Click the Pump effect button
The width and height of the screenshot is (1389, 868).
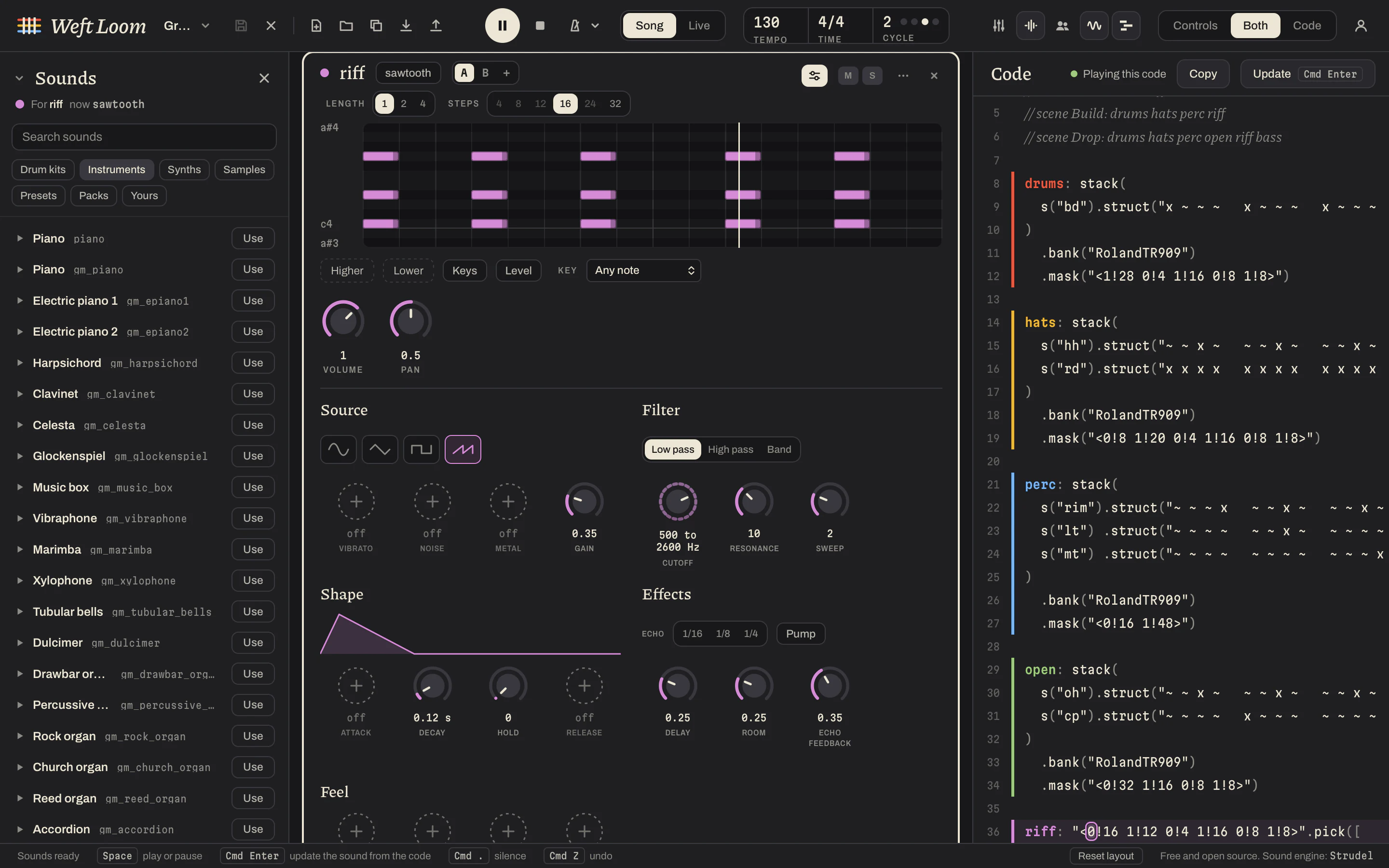[801, 633]
